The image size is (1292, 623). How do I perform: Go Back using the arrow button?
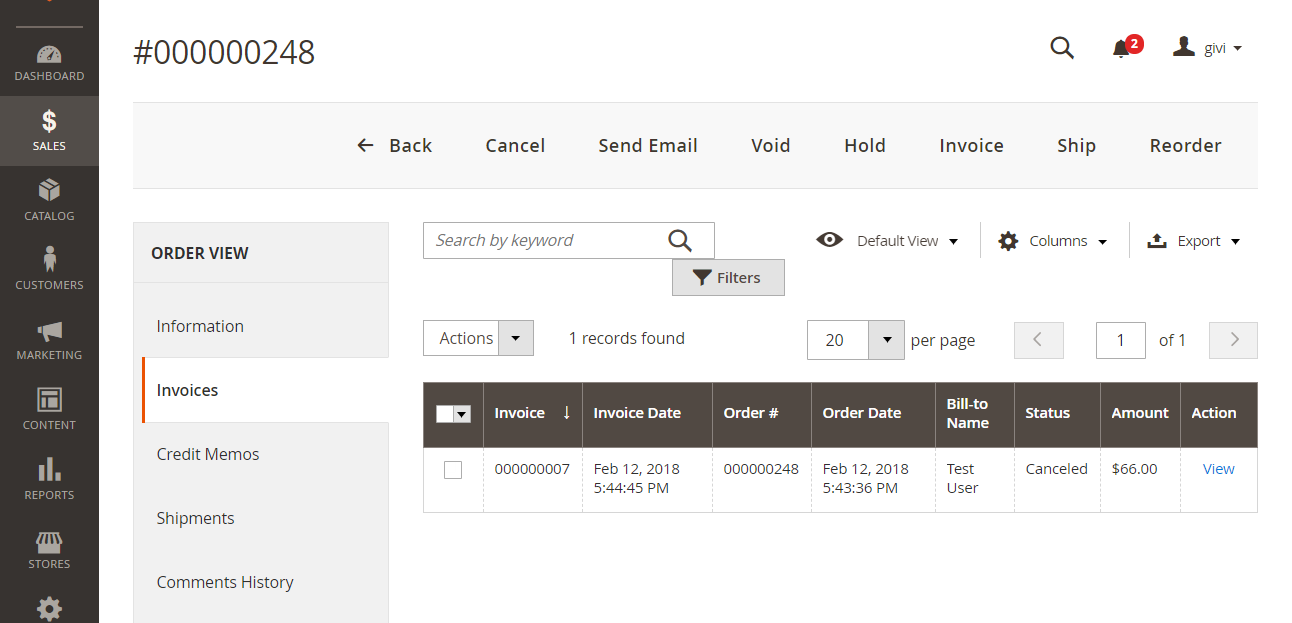[395, 145]
